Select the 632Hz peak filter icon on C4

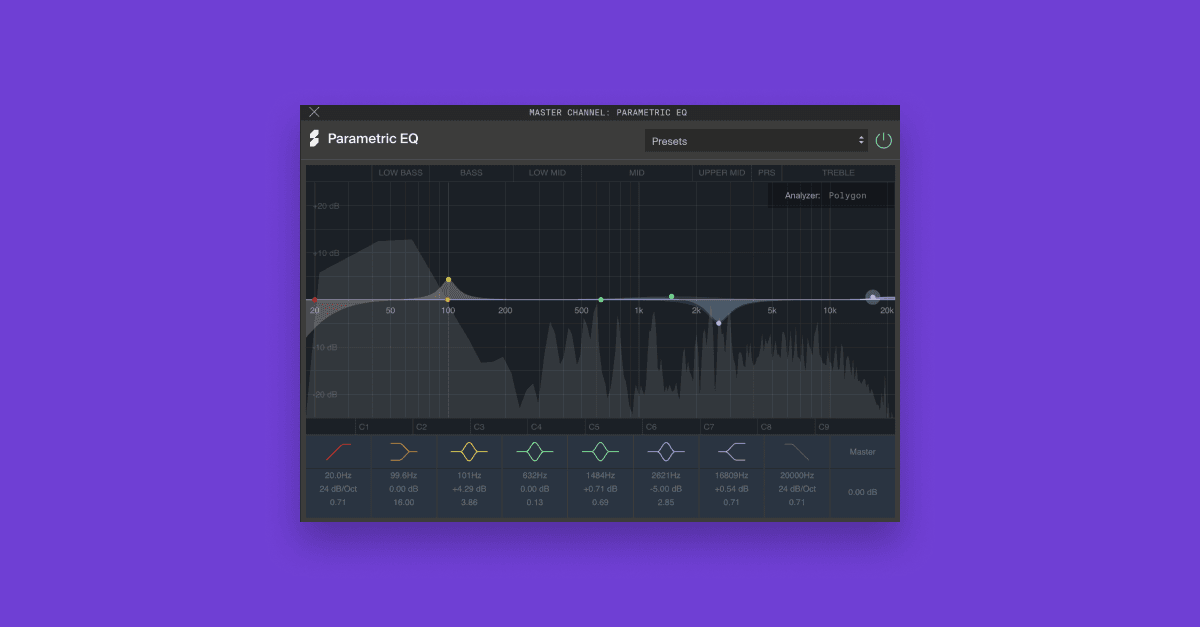[535, 451]
